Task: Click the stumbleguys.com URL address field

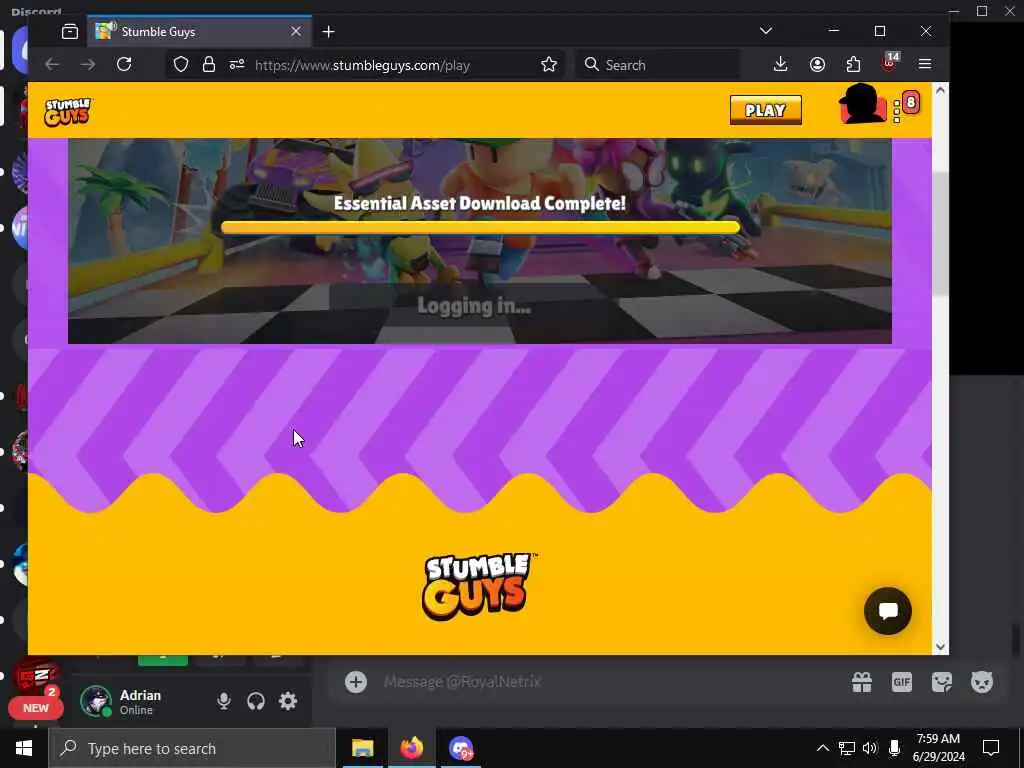Action: (362, 65)
